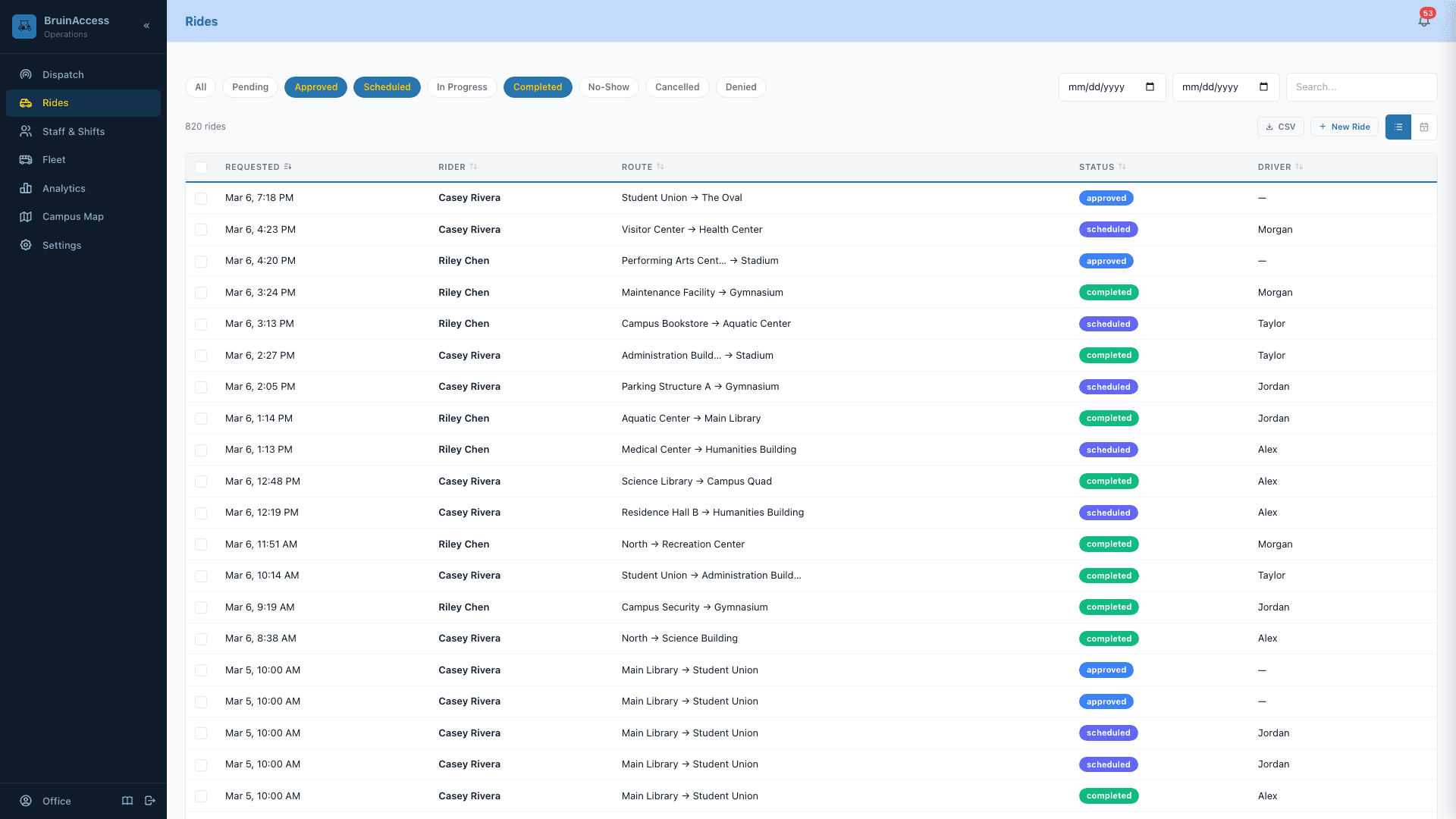Log out using the sign-out icon
Viewport: 1456px width, 819px height.
point(150,801)
